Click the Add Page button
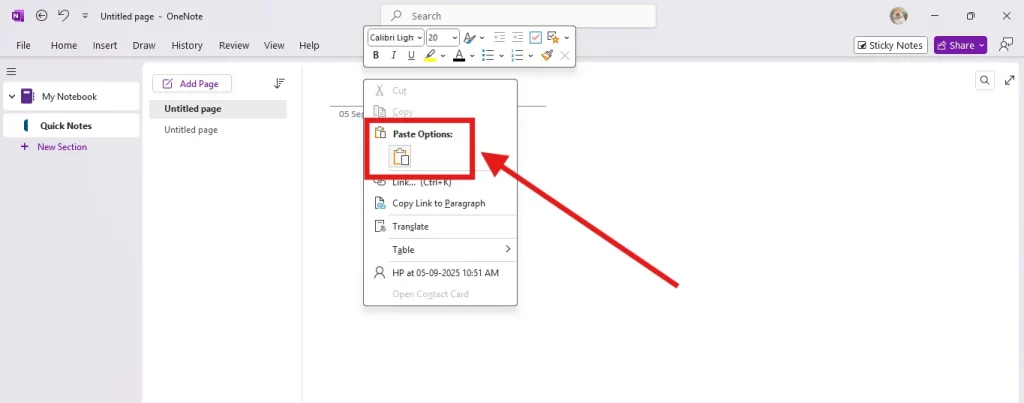Screen dimensions: 1024x403 pyautogui.click(x=192, y=84)
